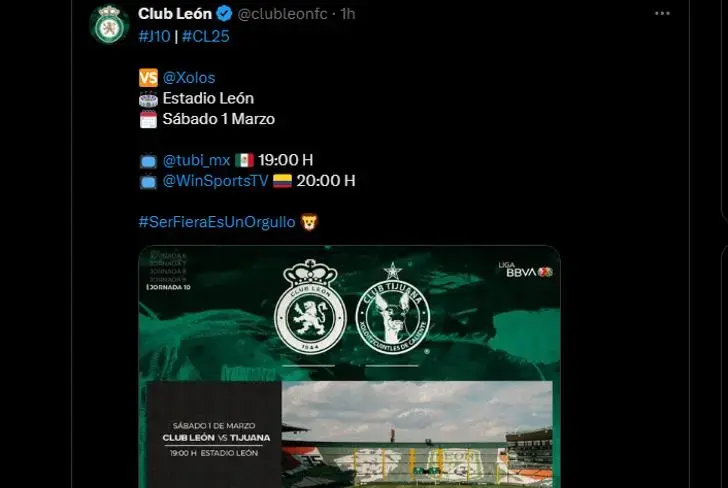728x488 pixels.
Task: Open the @clubleonfc handle
Action: click(282, 14)
